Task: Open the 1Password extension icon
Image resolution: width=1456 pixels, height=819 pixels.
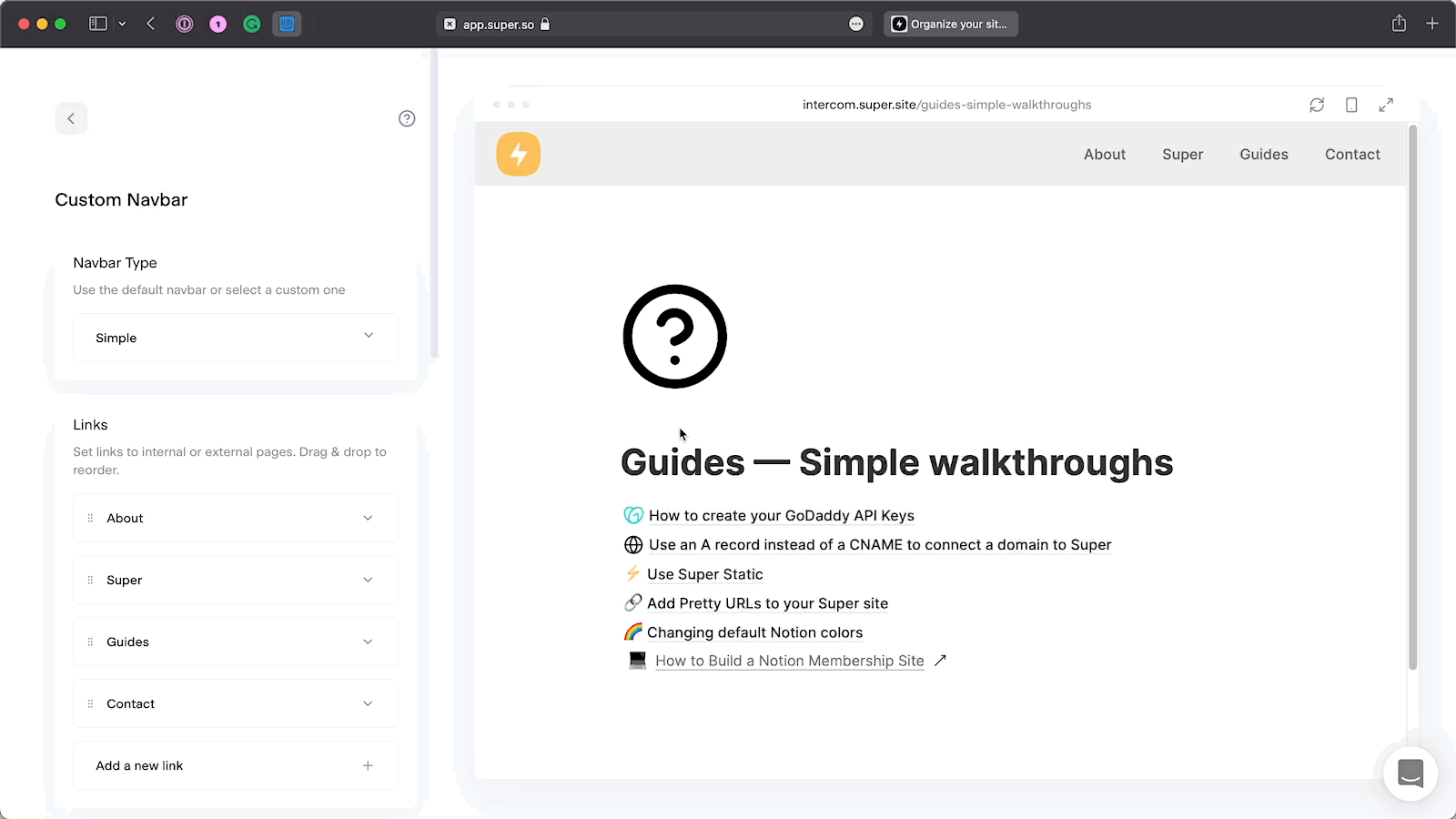Action: pyautogui.click(x=185, y=25)
